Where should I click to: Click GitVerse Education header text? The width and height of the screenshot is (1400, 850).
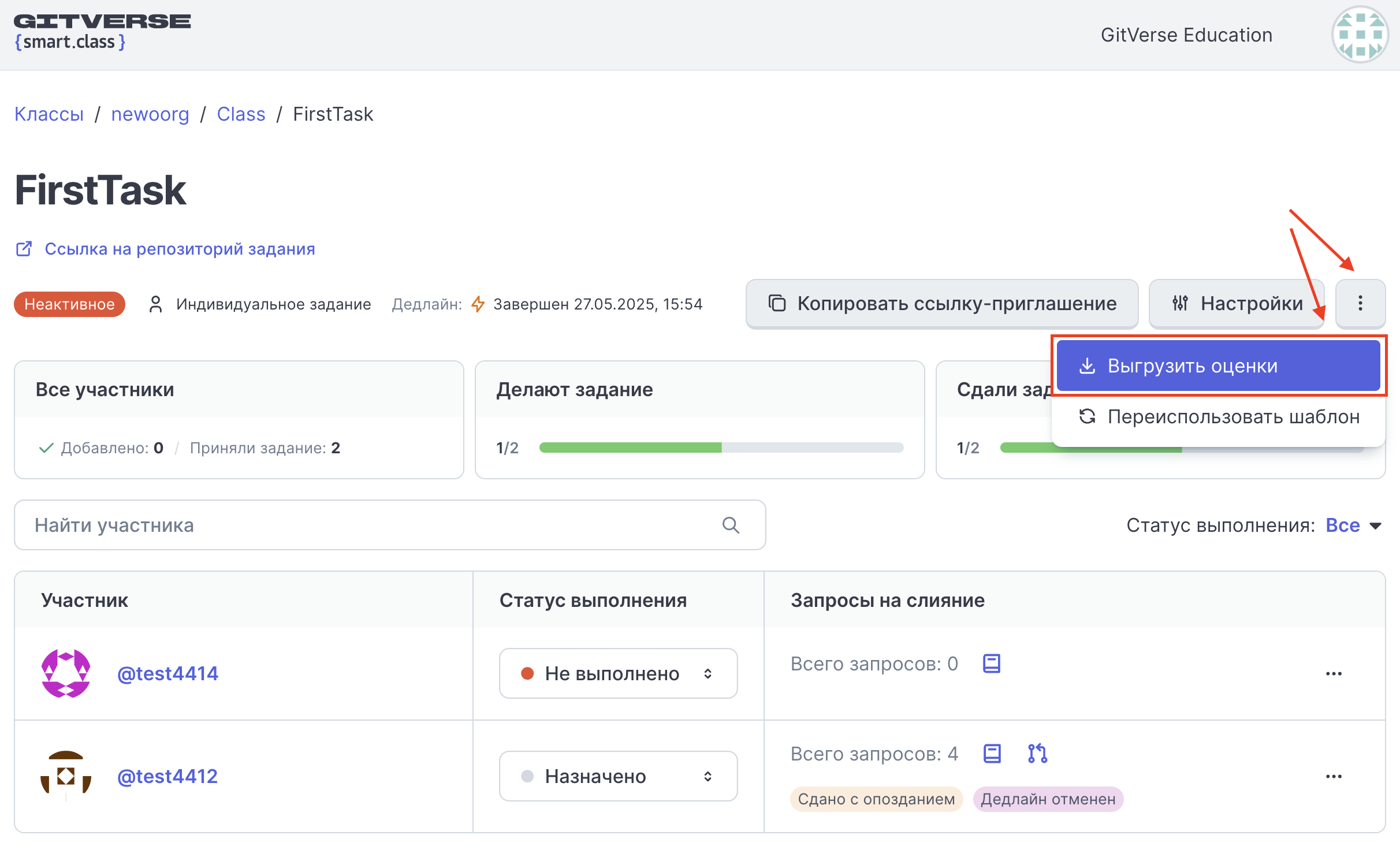pyautogui.click(x=1186, y=35)
